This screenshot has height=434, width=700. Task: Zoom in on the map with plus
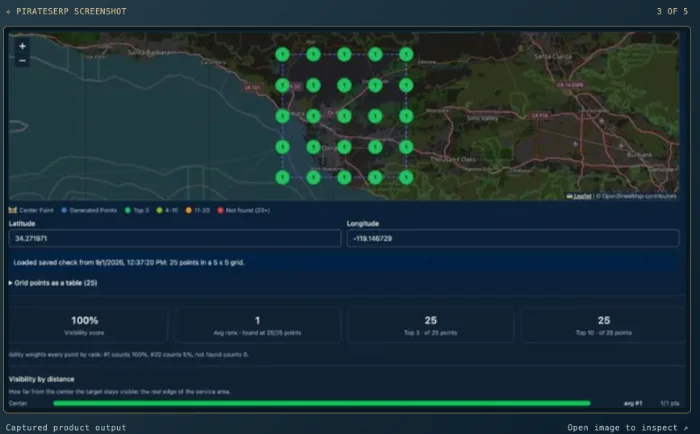tap(22, 46)
